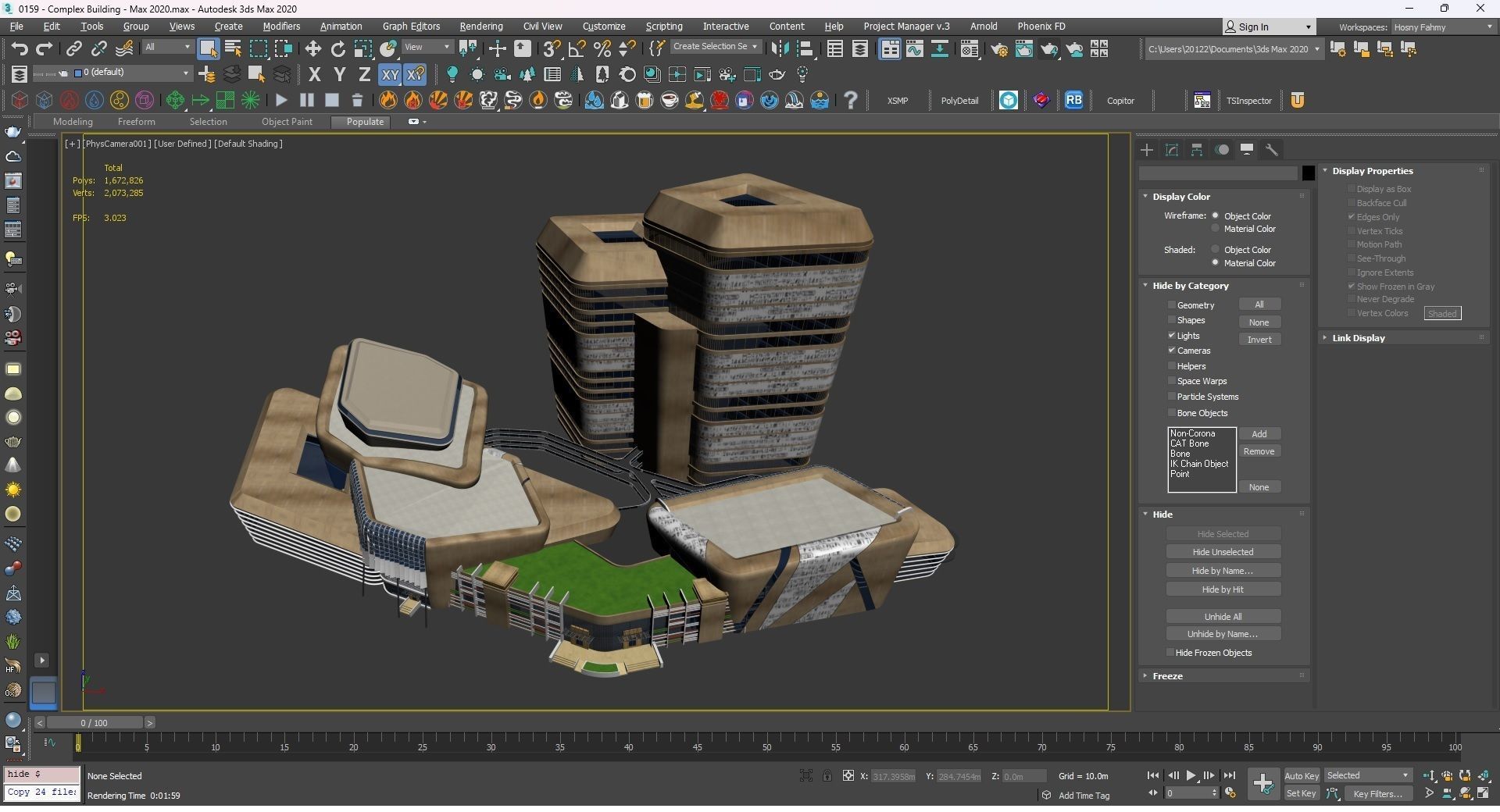Click the MAXScript listener hide $ field
Screen dimensions: 1500x812
point(42,775)
